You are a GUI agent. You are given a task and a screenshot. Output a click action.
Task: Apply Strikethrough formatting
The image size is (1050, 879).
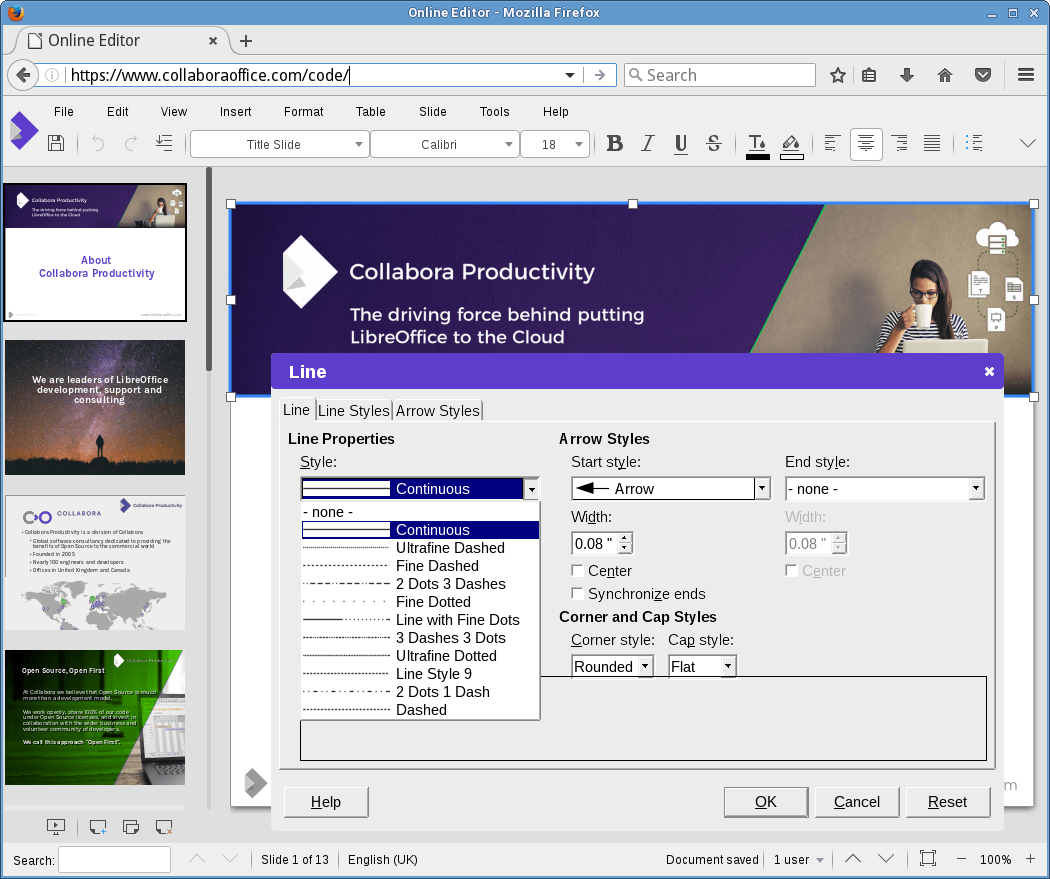tap(714, 144)
